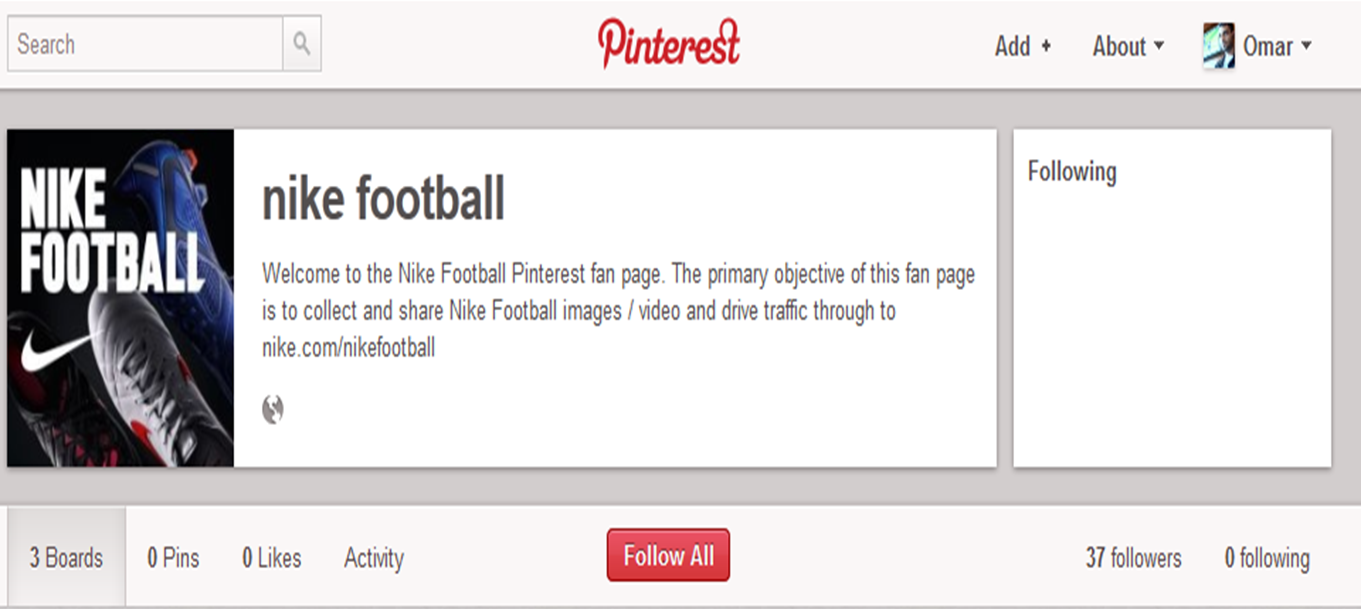
Task: Click the plus icon next to Add
Action: (x=1046, y=46)
